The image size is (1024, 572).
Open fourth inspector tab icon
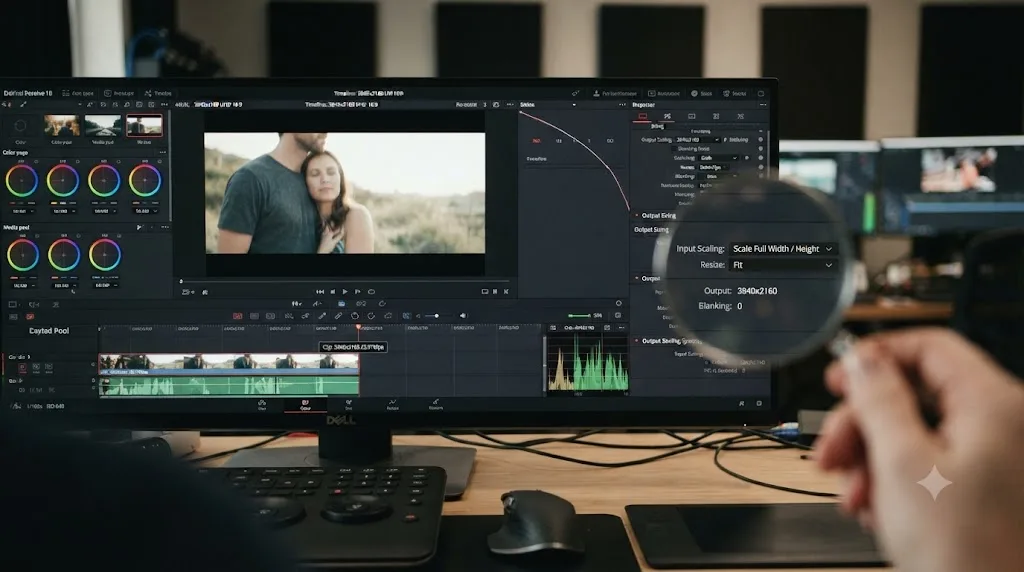[x=716, y=116]
